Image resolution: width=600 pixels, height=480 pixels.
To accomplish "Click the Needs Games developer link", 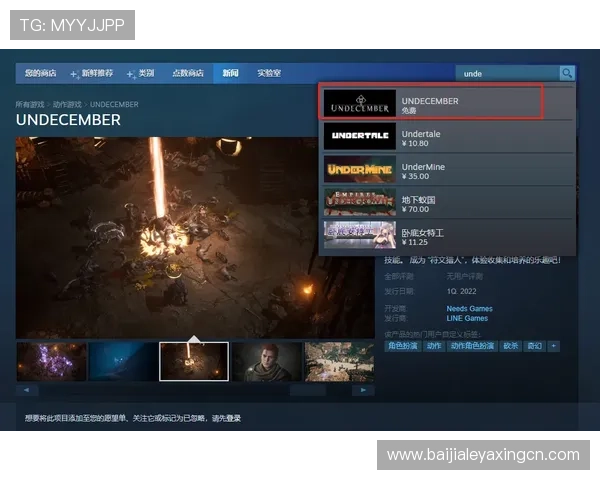I will click(469, 309).
